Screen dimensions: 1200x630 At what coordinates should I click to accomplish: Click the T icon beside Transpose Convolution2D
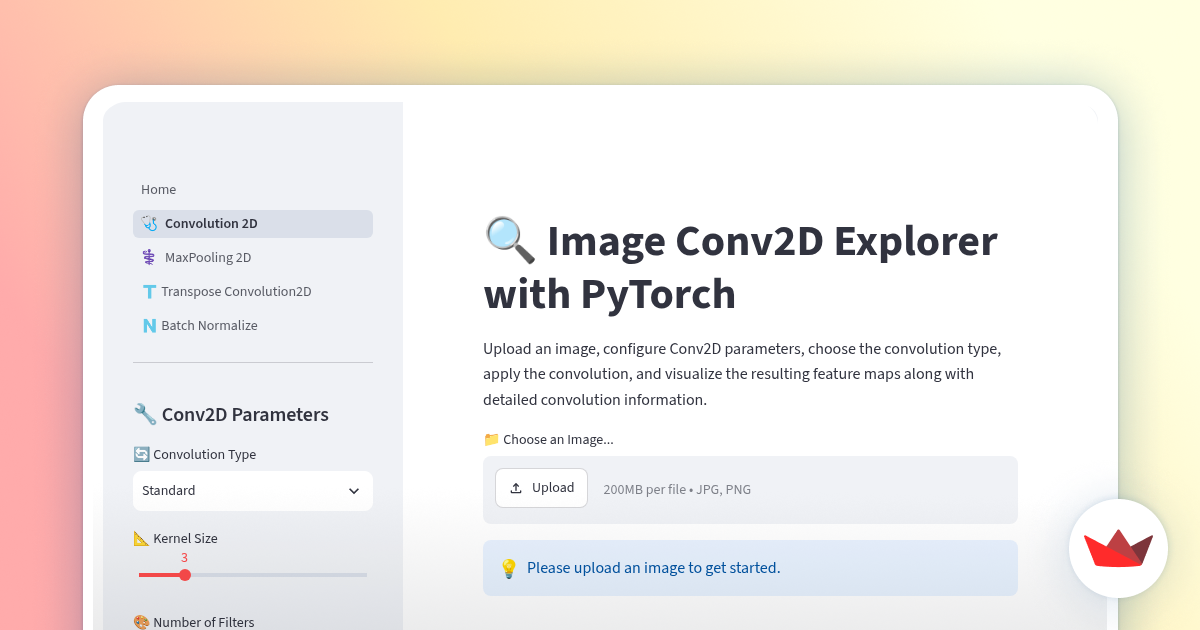149,292
